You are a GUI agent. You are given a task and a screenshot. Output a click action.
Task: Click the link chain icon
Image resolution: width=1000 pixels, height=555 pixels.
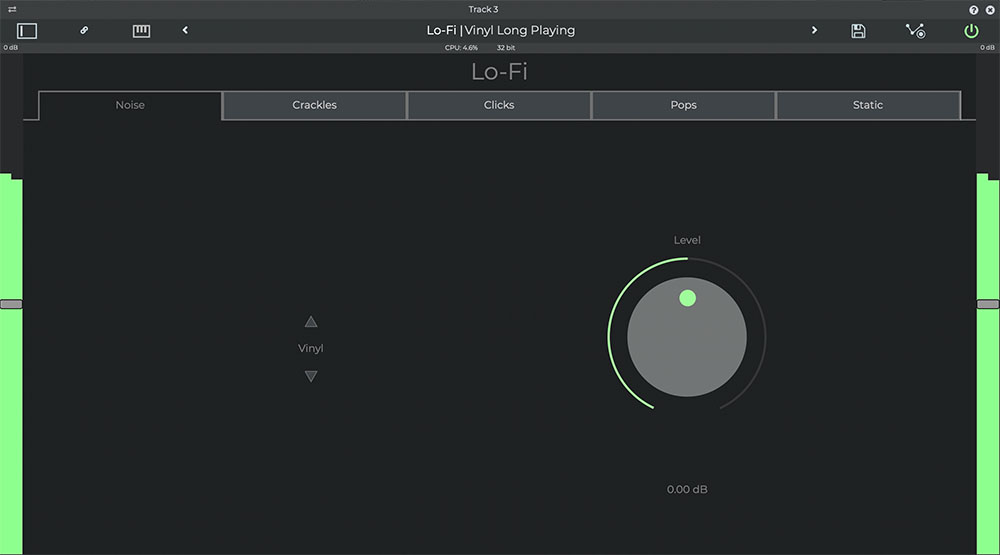click(84, 31)
